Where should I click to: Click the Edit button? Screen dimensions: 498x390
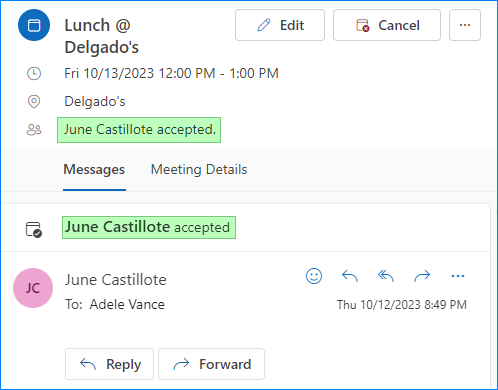pos(280,25)
